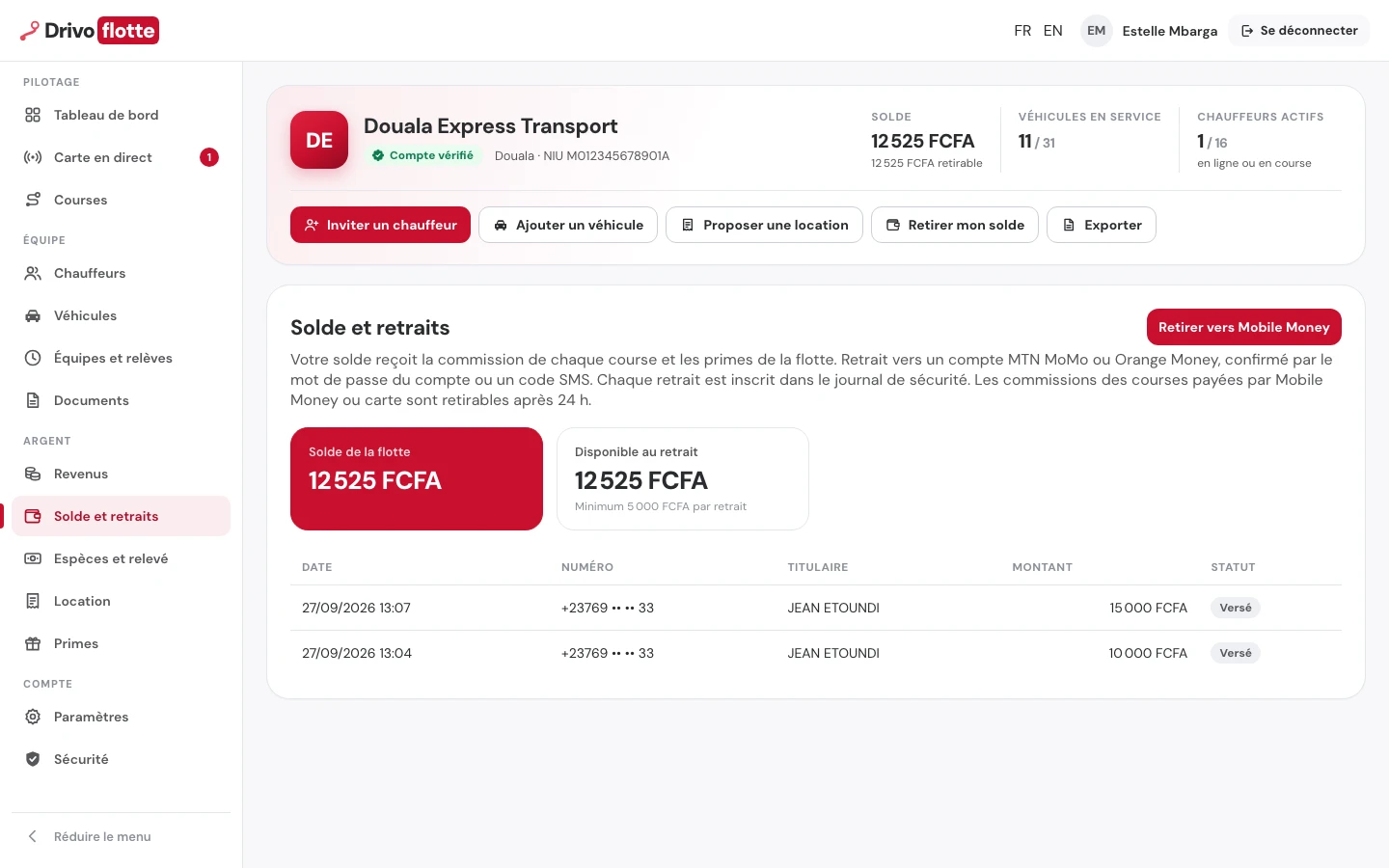
Task: Click the Location receipt icon
Action: (x=33, y=601)
